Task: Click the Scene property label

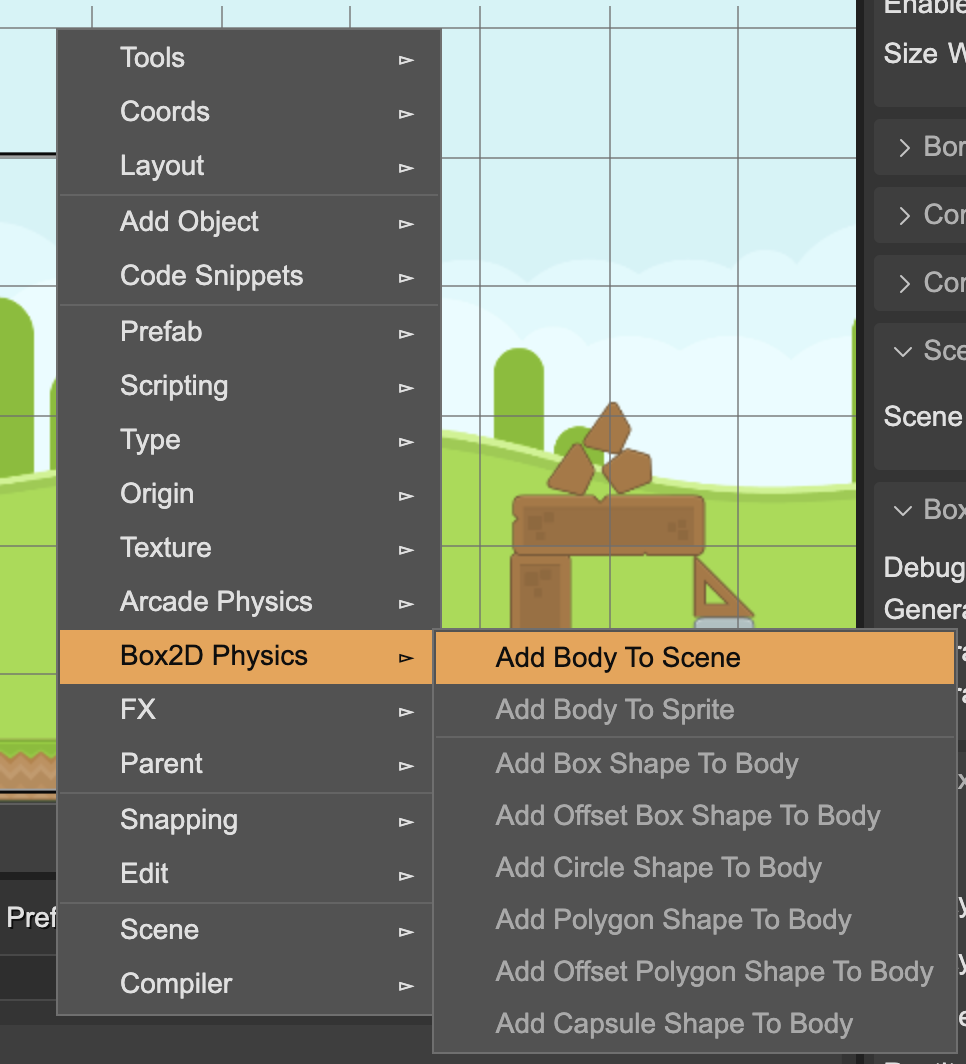Action: 923,417
